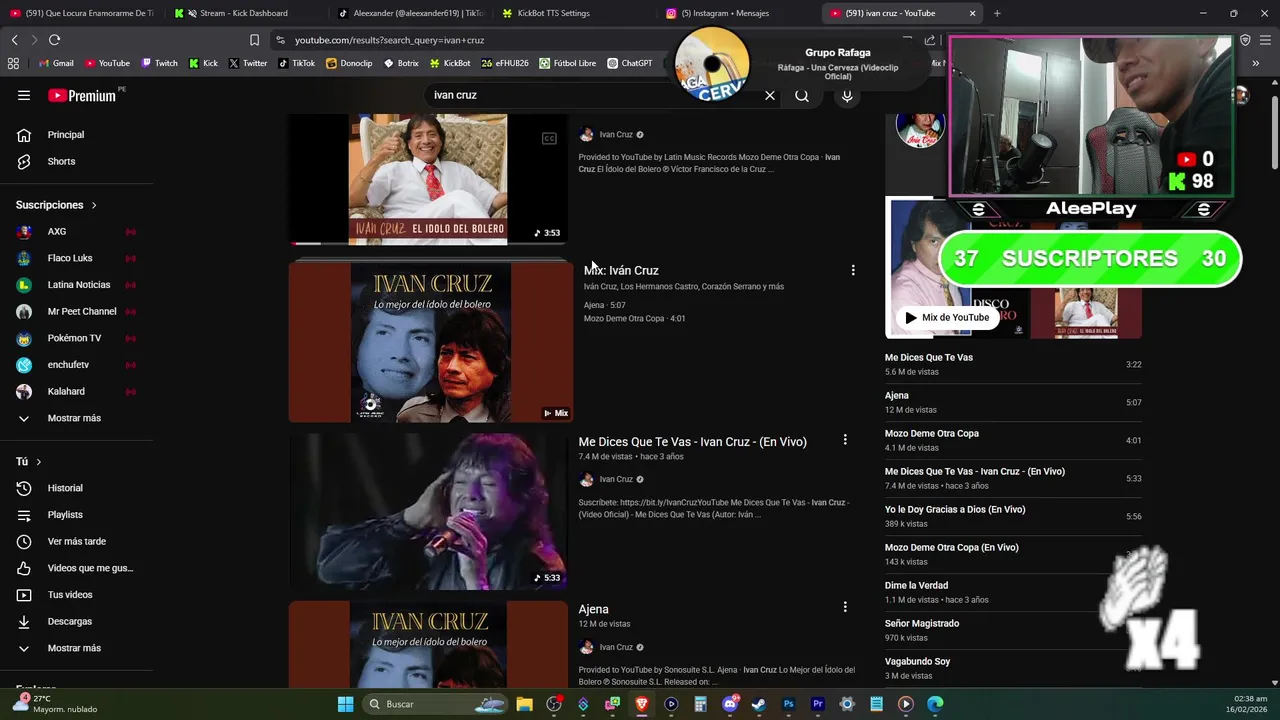
Task: Switch to Stream - Kick Dashboard tab
Action: pos(240,13)
